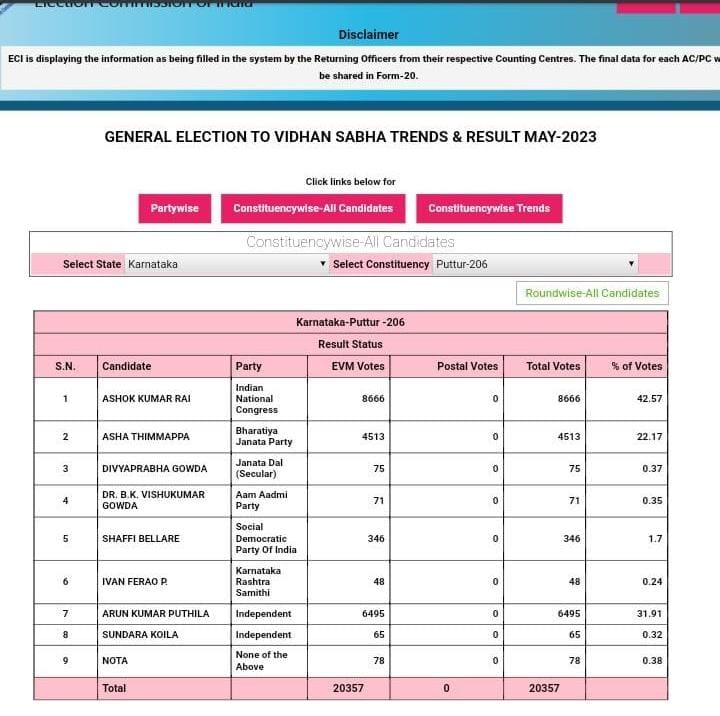Click the NOTA row label
The height and width of the screenshot is (716, 720).
pyautogui.click(x=115, y=661)
